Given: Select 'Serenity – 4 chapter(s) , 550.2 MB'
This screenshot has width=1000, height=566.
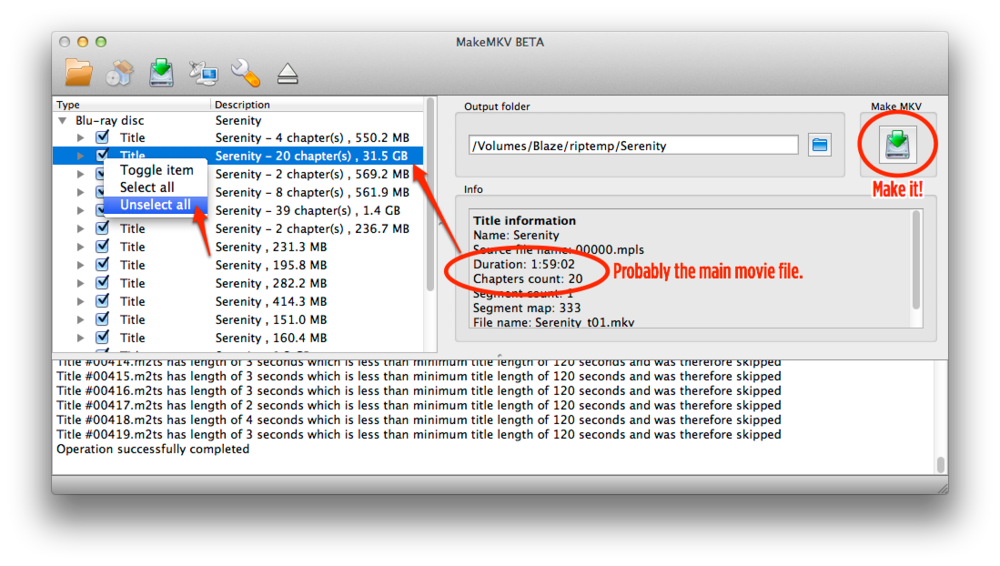Looking at the screenshot, I should tap(312, 138).
